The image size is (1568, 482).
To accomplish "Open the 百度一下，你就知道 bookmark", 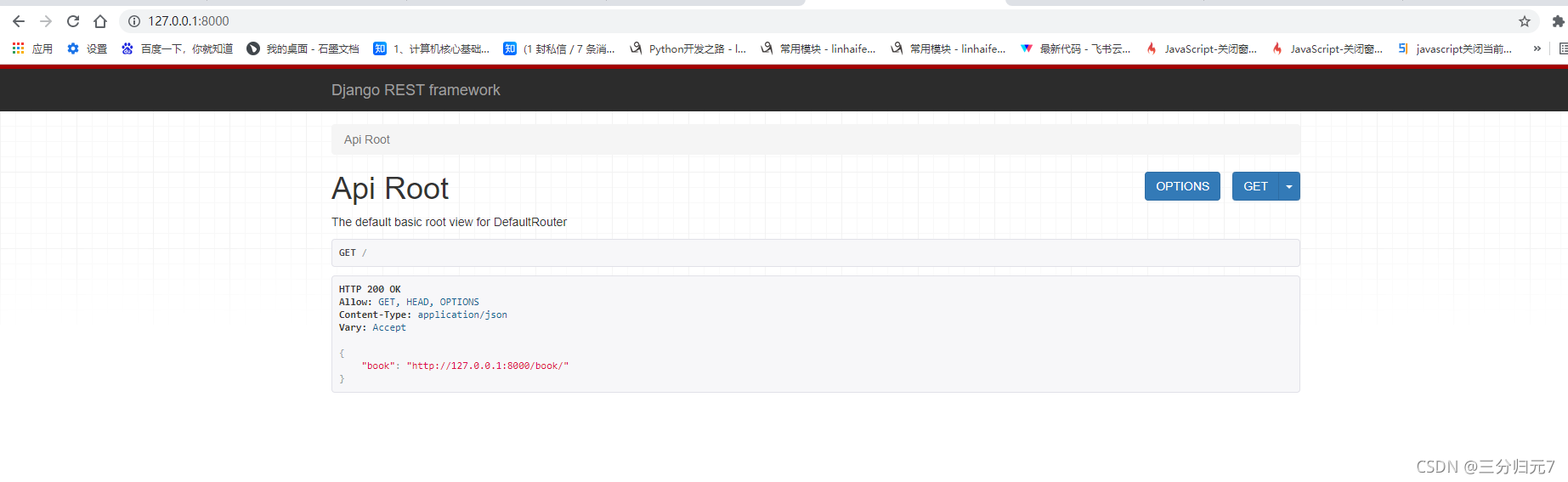I will tap(177, 48).
